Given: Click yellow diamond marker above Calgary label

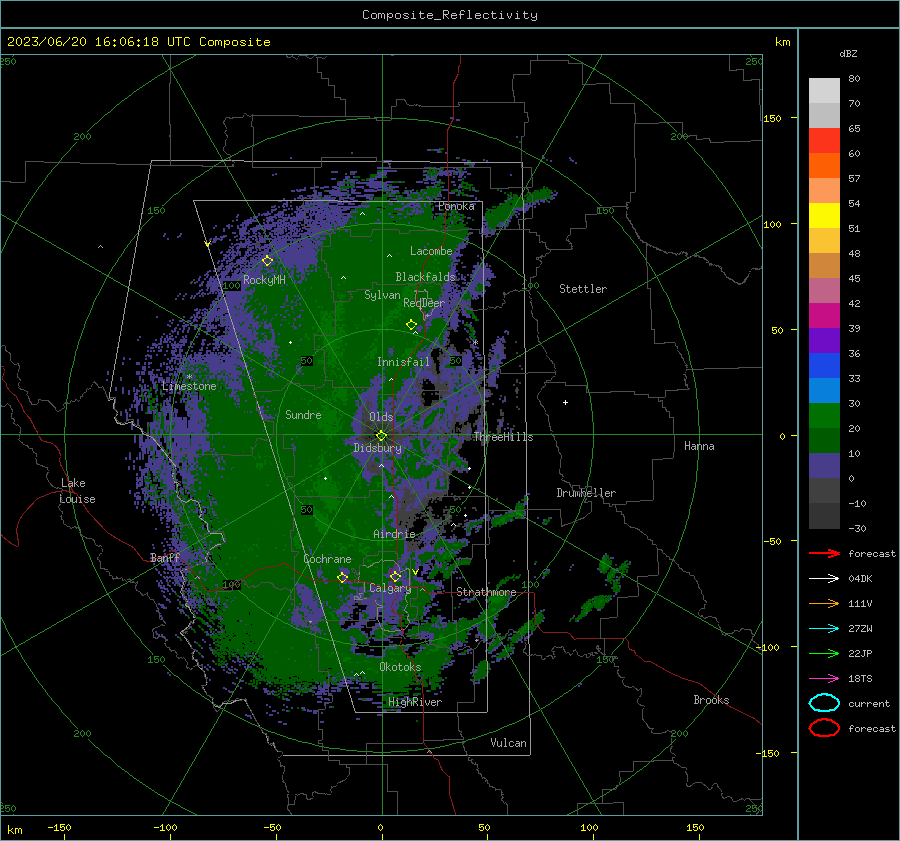Looking at the screenshot, I should 395,576.
